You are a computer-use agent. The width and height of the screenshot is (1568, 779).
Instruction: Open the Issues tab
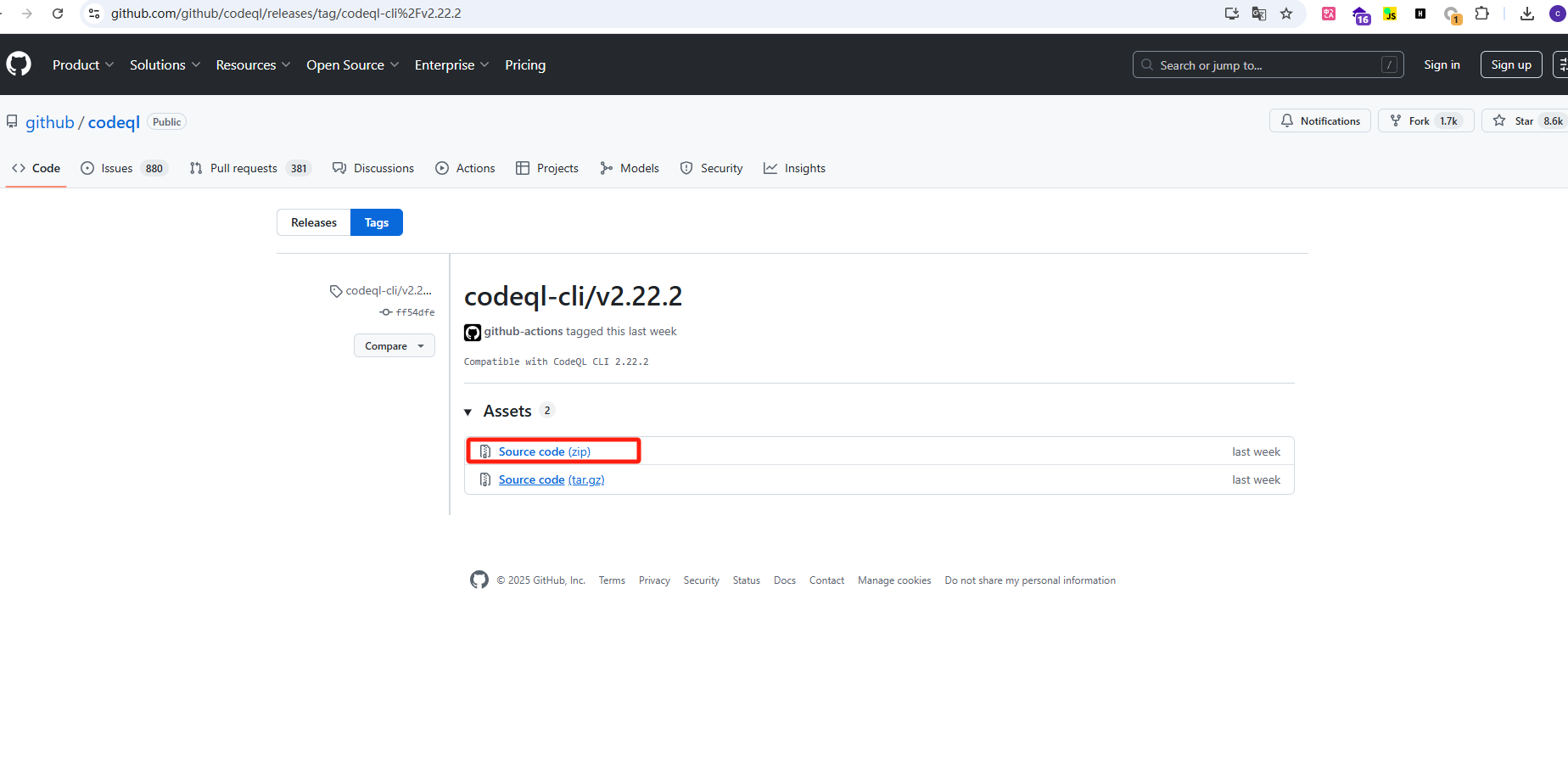[x=124, y=168]
